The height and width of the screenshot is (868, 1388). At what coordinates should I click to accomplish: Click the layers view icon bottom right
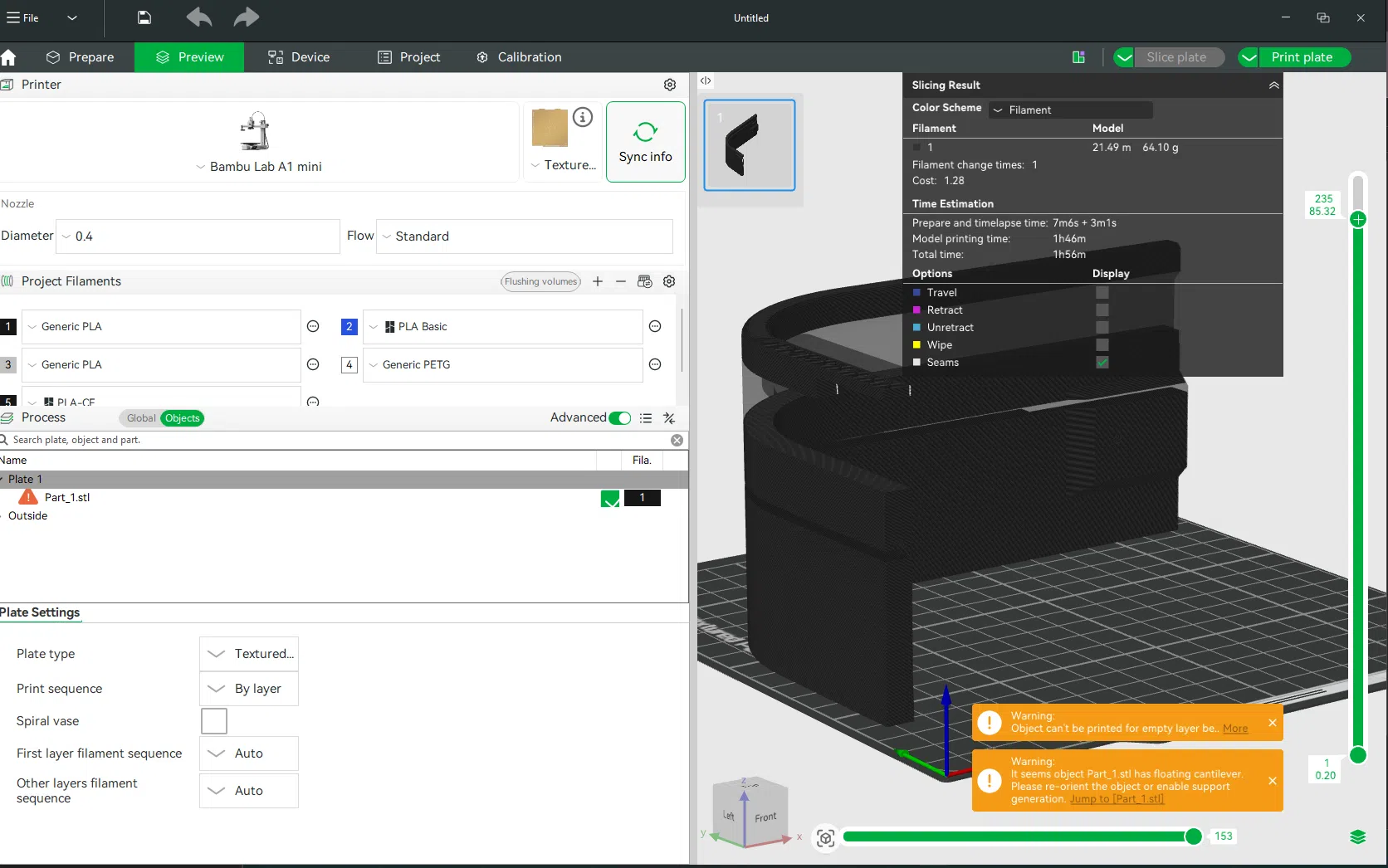(1357, 836)
